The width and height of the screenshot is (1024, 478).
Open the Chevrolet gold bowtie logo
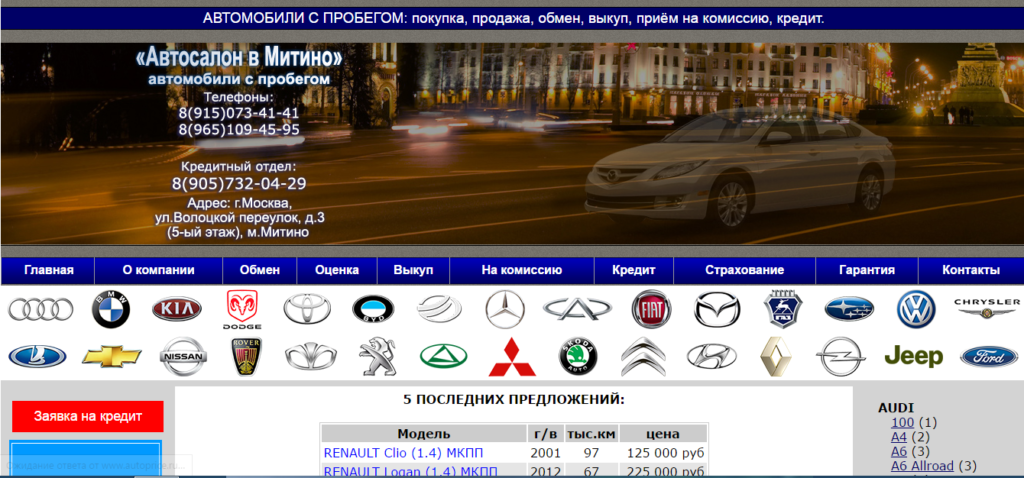(x=112, y=356)
